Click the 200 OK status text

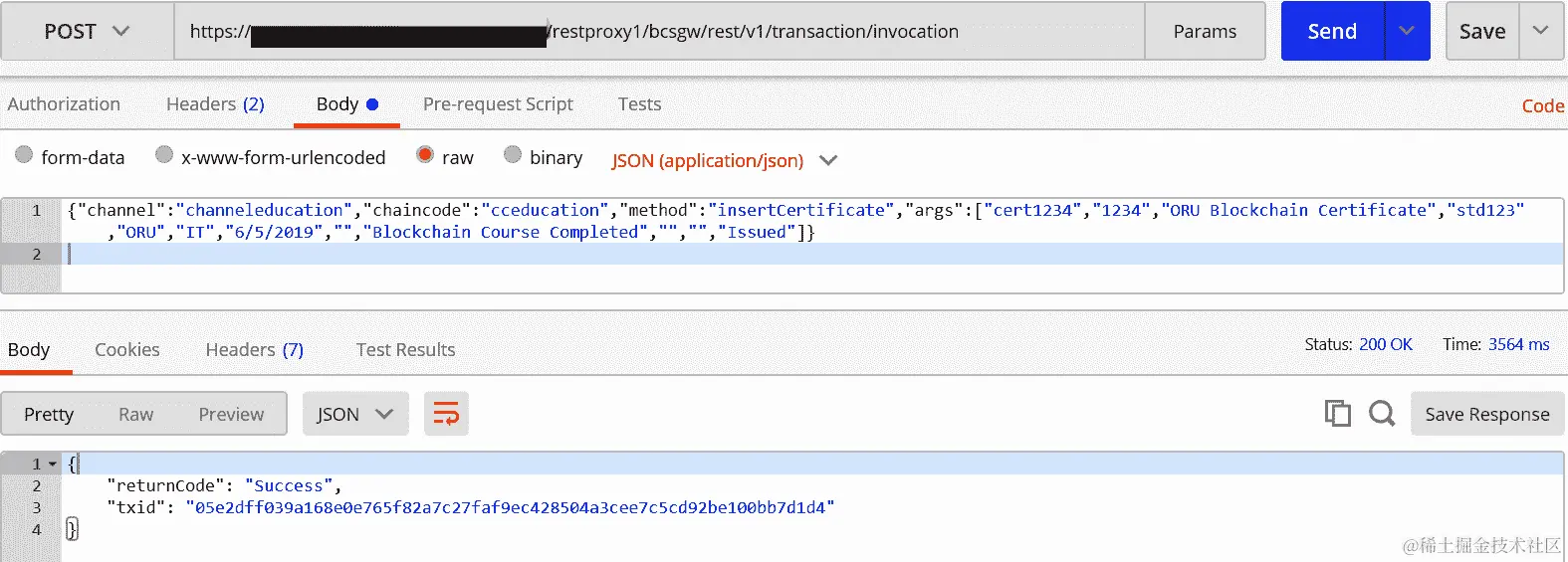pyautogui.click(x=1386, y=344)
